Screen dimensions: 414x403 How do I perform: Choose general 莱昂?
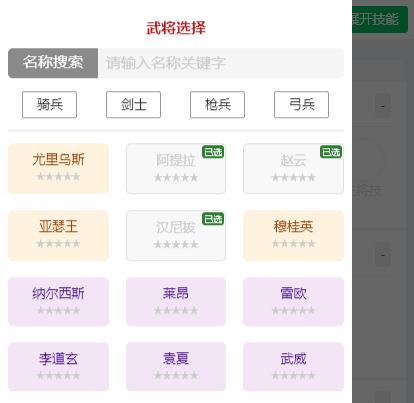[176, 301]
